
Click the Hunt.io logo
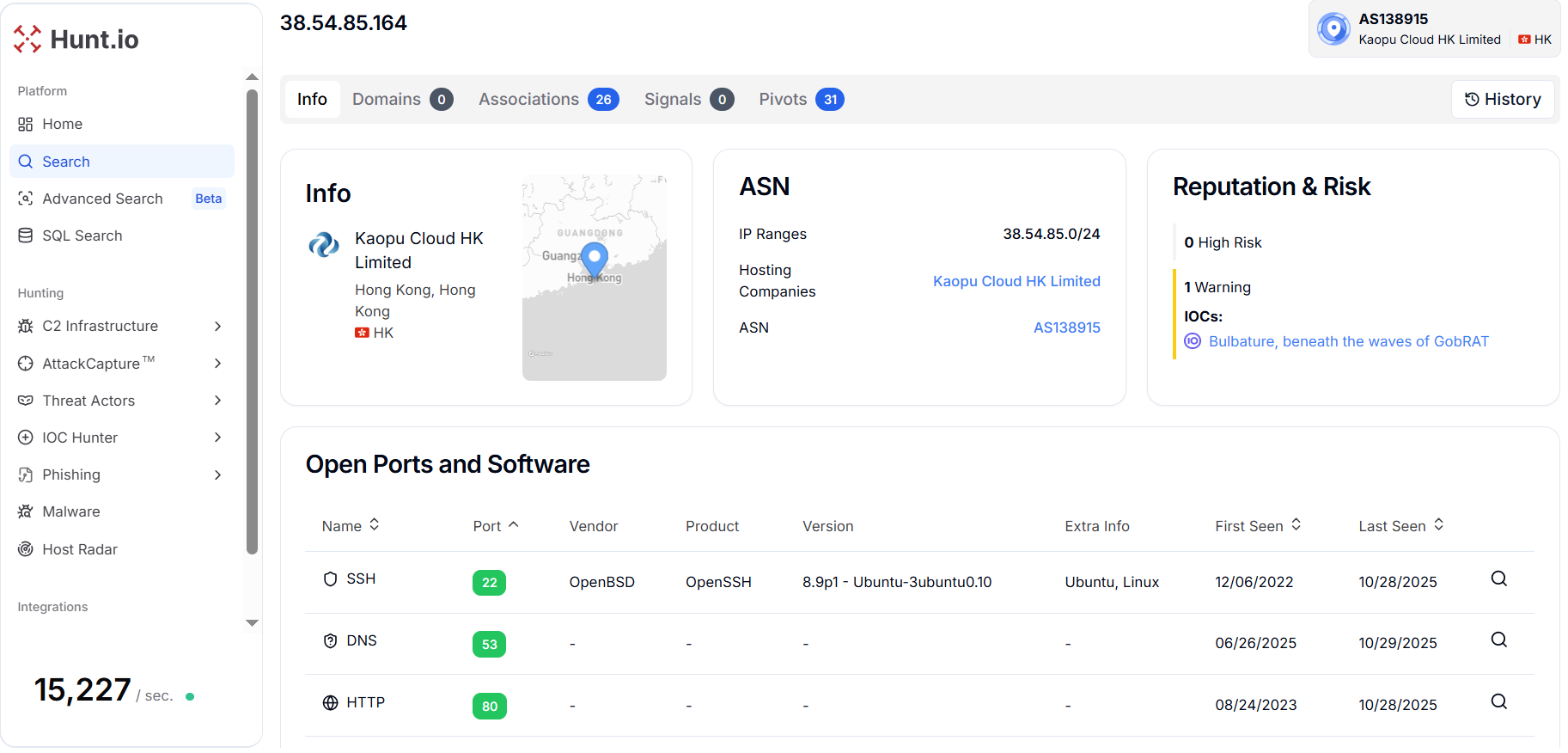76,39
